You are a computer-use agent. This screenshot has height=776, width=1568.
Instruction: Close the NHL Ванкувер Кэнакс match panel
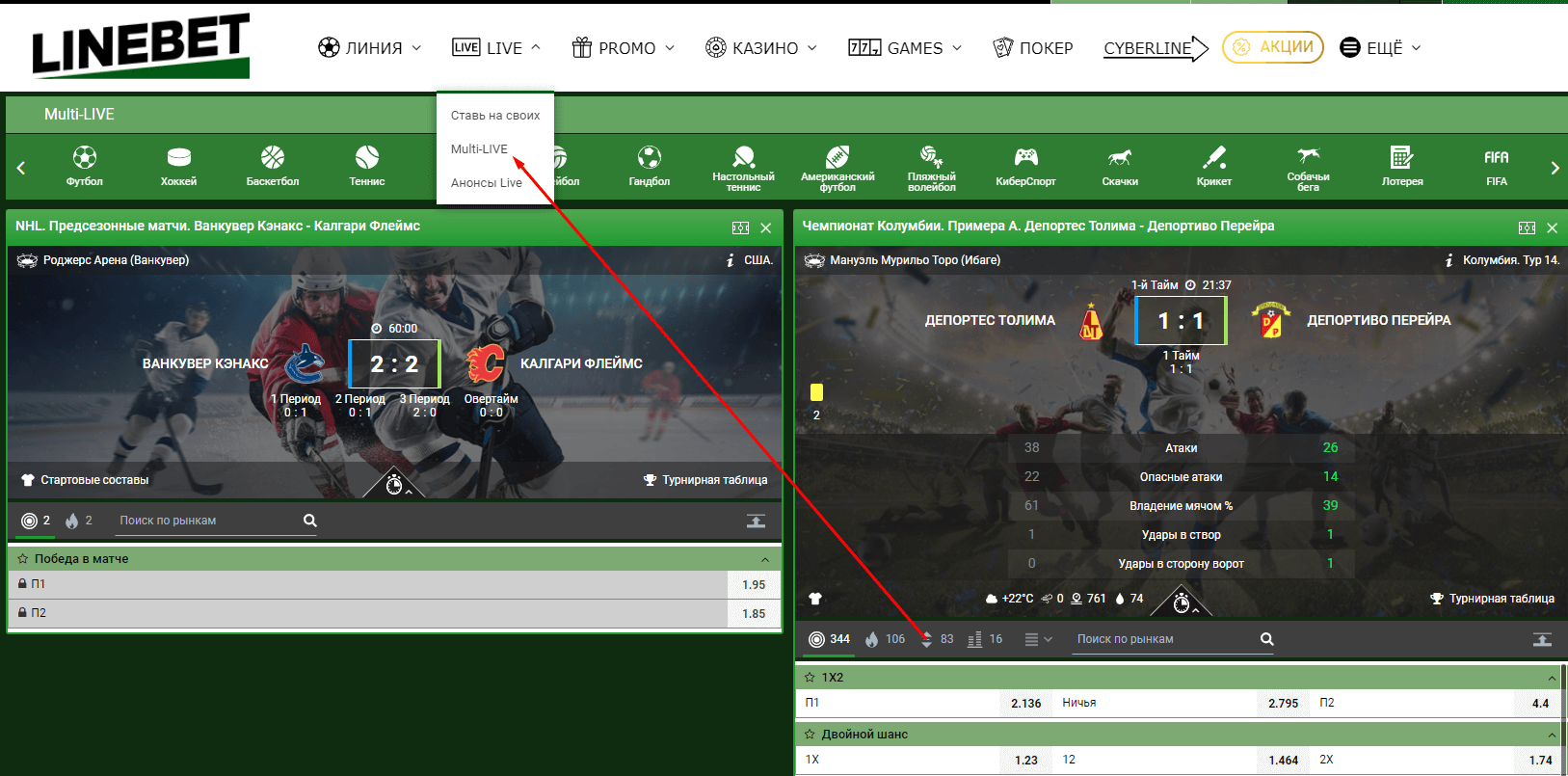pyautogui.click(x=765, y=228)
